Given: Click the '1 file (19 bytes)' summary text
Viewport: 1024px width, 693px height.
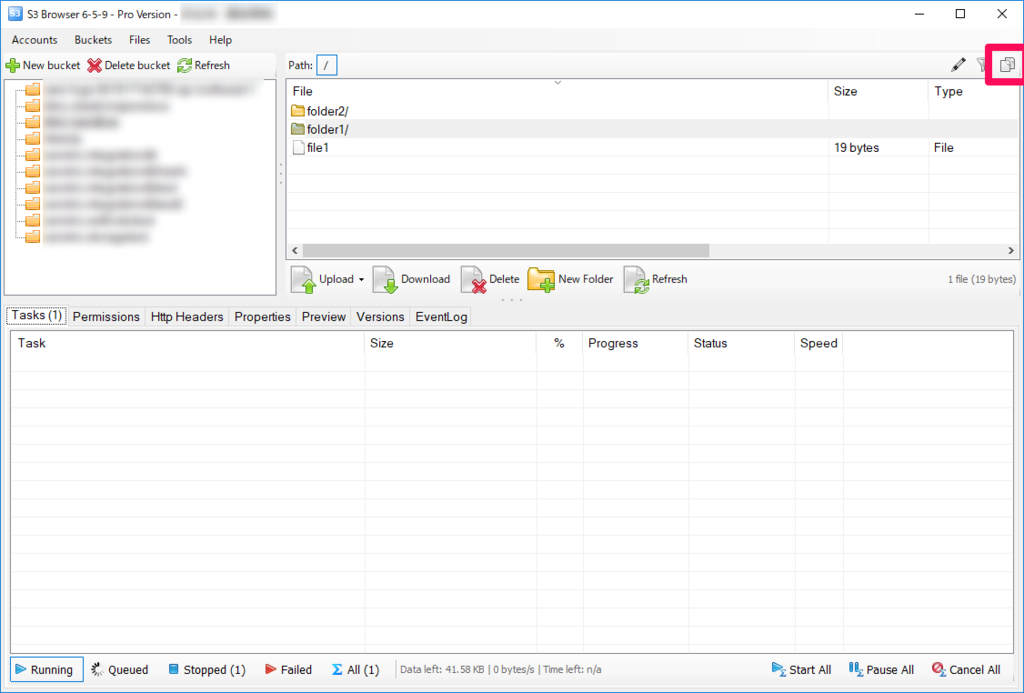Looking at the screenshot, I should 982,280.
